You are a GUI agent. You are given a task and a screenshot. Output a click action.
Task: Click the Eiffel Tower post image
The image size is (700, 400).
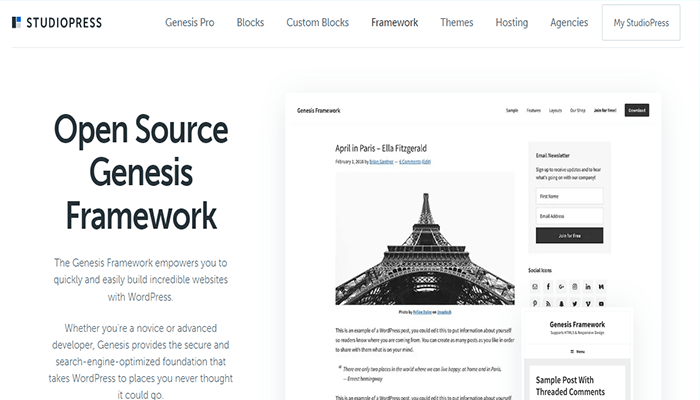tap(424, 238)
